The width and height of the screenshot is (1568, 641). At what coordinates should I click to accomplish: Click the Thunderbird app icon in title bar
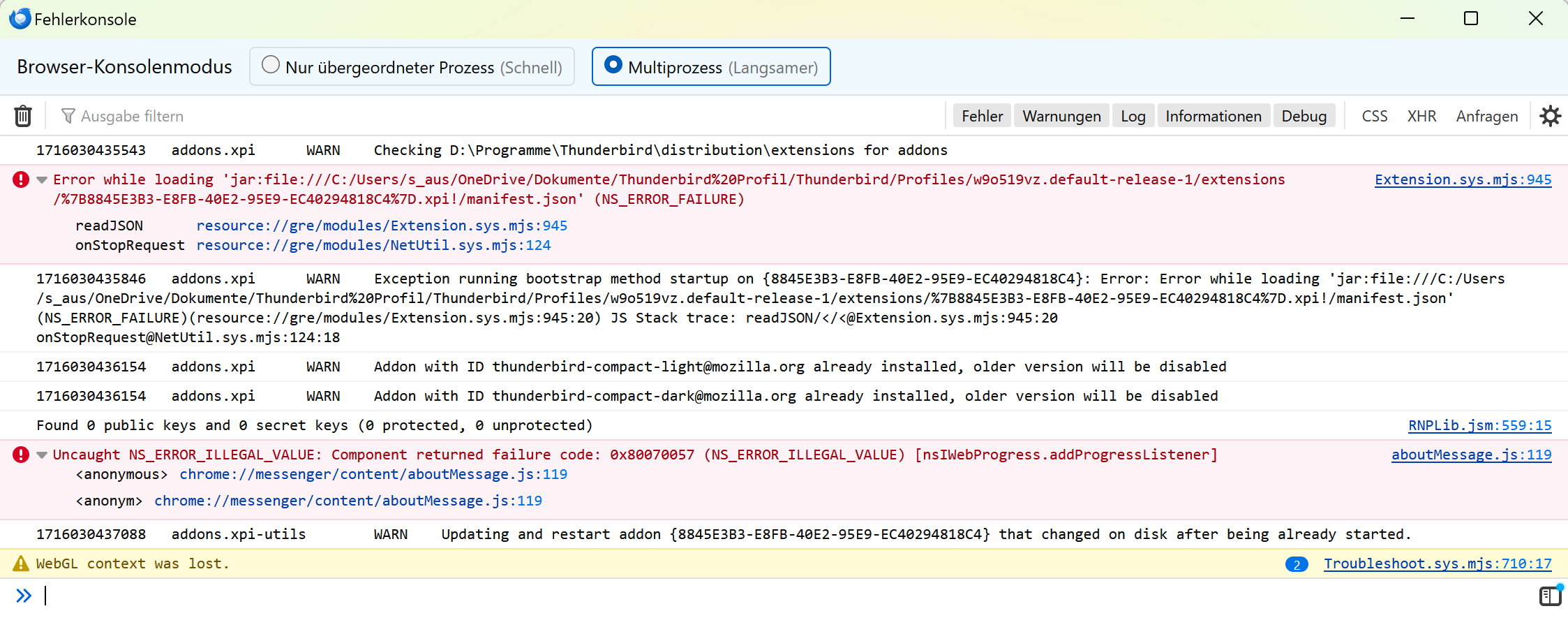coord(20,19)
